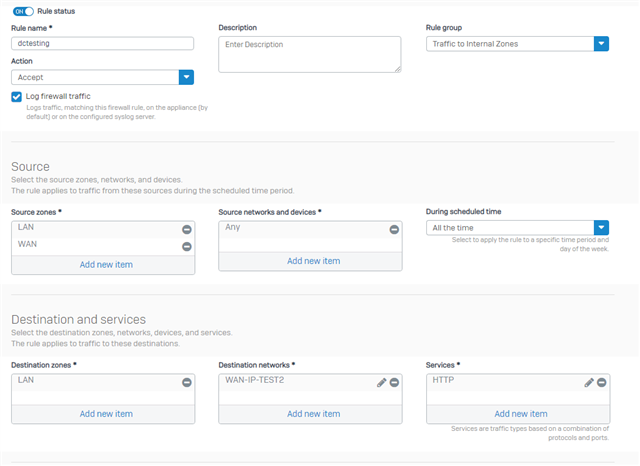The height and width of the screenshot is (466, 640).
Task: Edit the HTTP service entry
Action: tap(589, 382)
